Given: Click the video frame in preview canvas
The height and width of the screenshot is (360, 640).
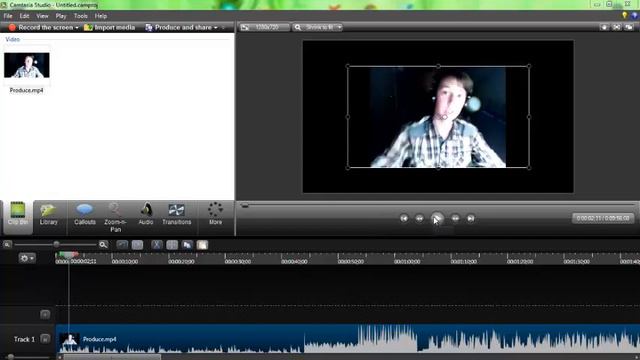Looking at the screenshot, I should [438, 117].
